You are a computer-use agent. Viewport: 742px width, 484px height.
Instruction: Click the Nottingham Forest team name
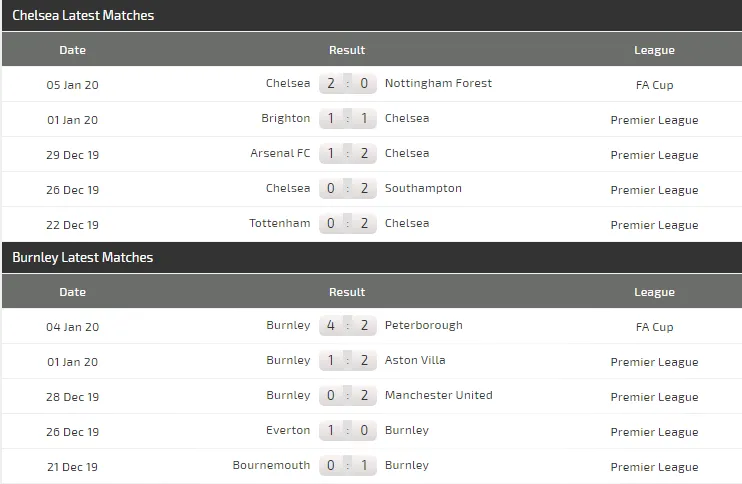tap(438, 83)
